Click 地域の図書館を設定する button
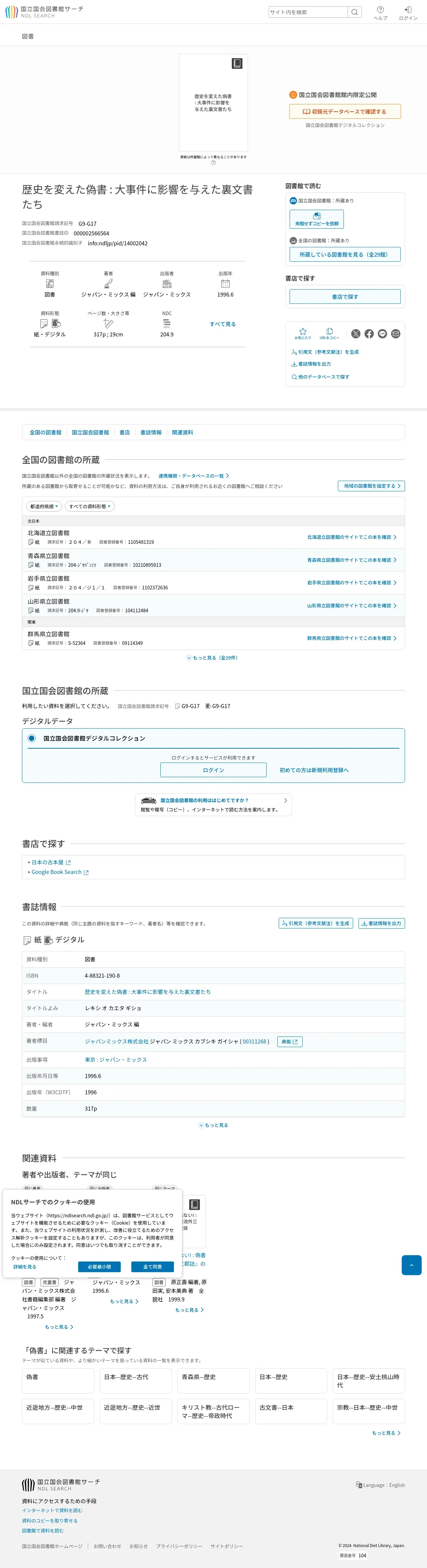 [371, 486]
